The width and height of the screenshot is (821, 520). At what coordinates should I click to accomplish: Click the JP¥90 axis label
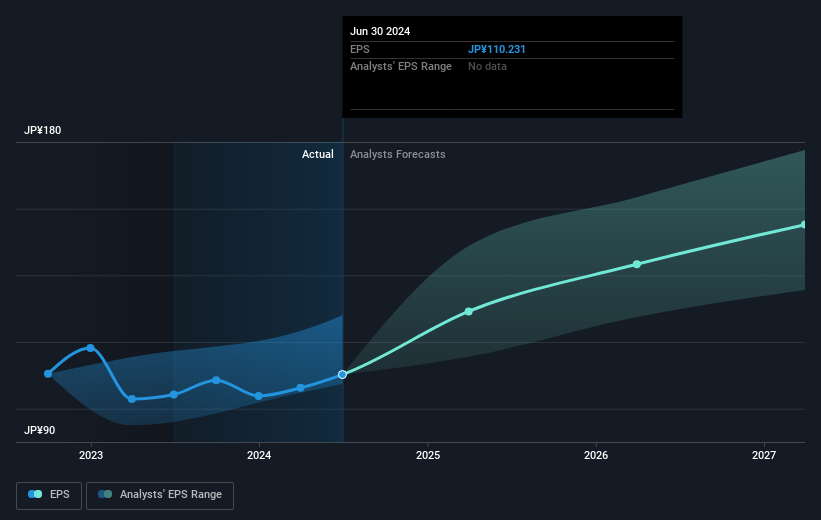click(39, 430)
